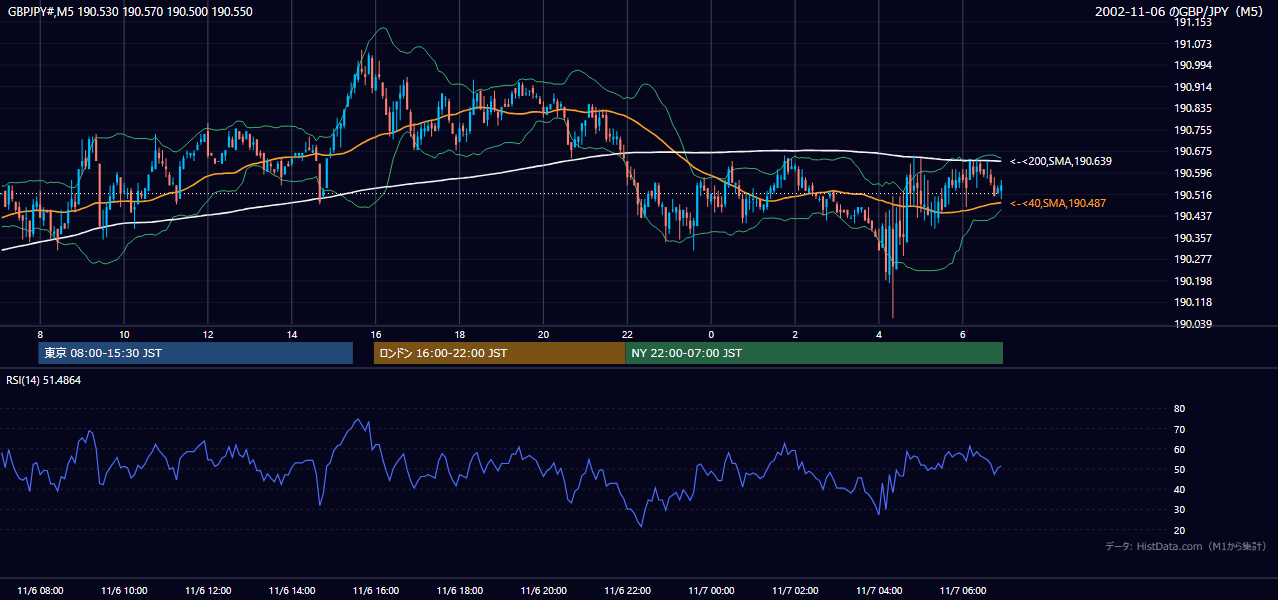Click the 11/7 04:00 time axis label
The height and width of the screenshot is (600, 1278).
pyautogui.click(x=879, y=590)
